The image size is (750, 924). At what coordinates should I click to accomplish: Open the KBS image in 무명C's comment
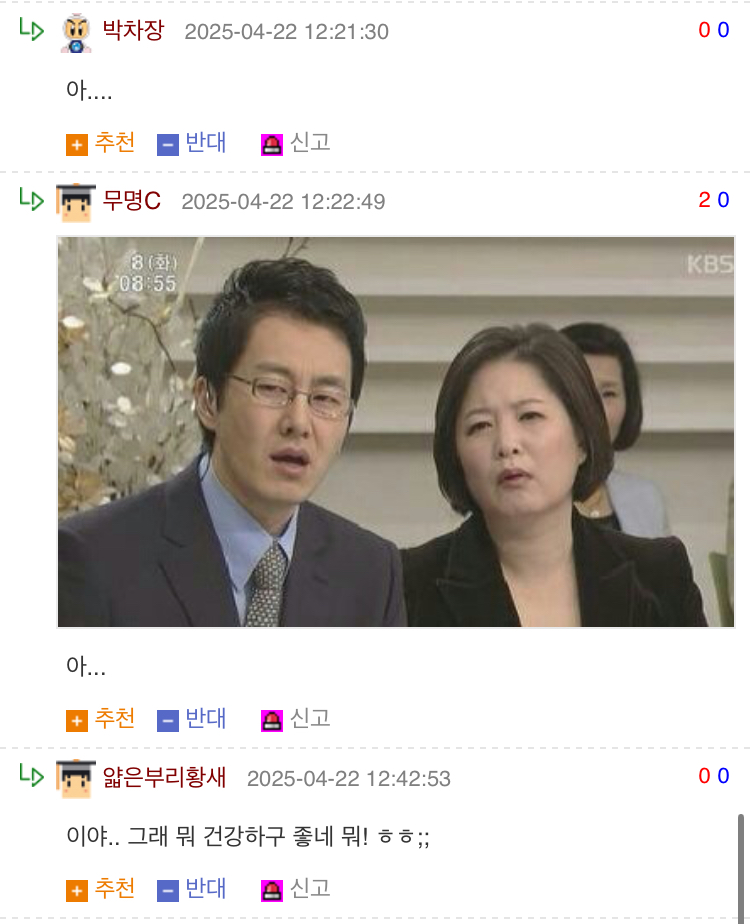point(396,432)
